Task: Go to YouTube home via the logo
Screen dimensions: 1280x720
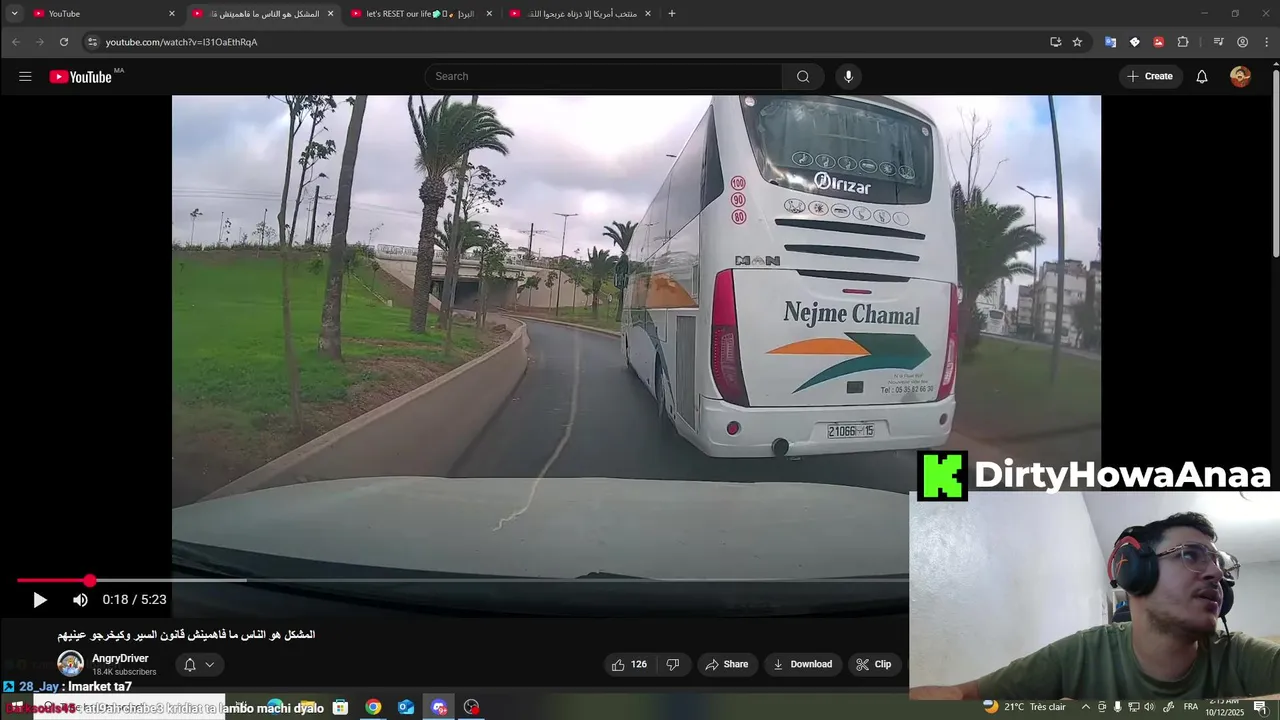Action: tap(81, 76)
